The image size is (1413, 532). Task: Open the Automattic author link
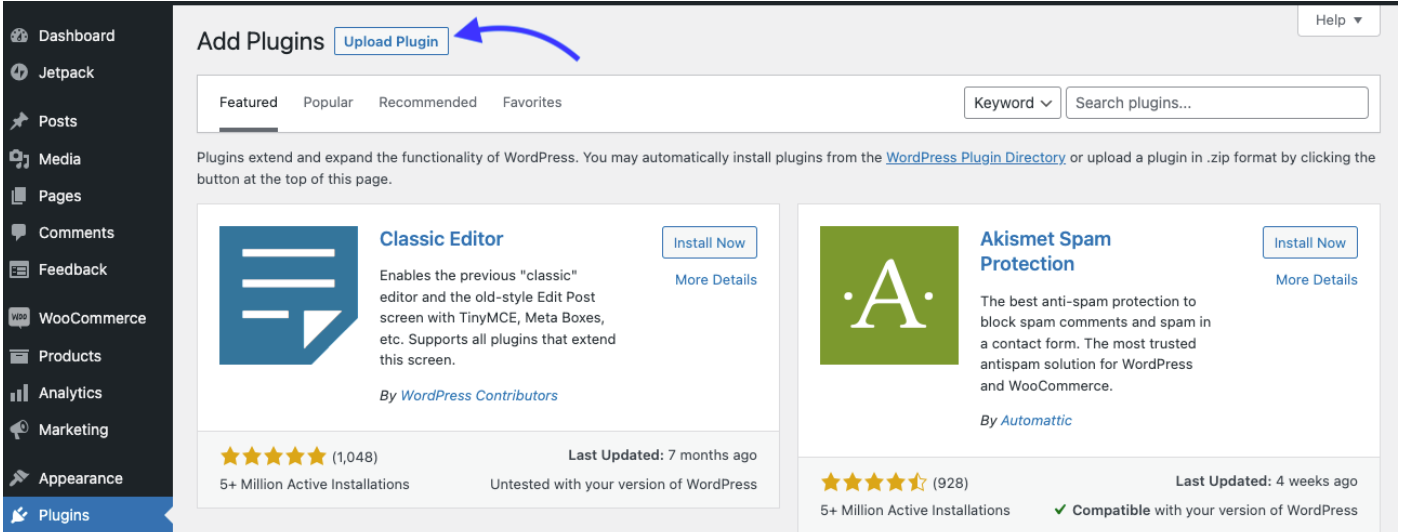[1036, 421]
